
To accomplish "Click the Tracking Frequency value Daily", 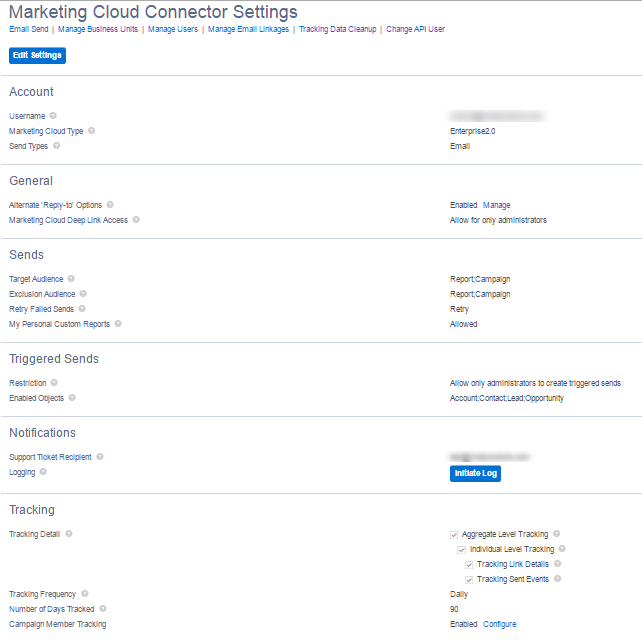I will click(x=459, y=594).
